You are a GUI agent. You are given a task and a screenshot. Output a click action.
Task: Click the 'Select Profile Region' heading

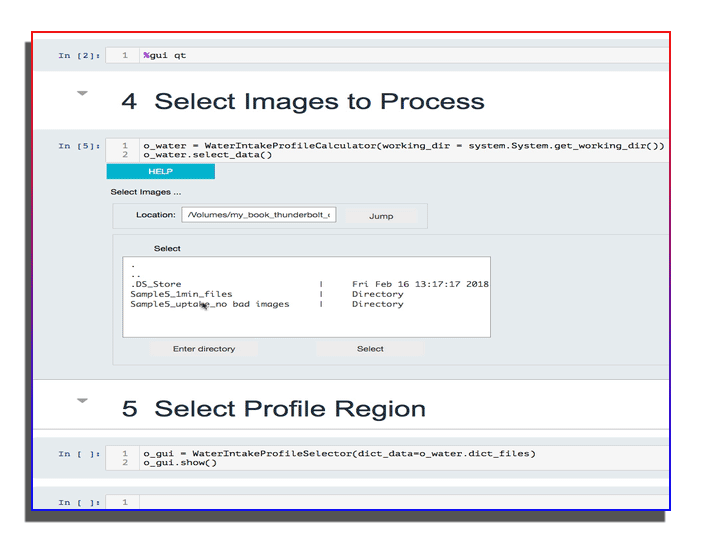click(290, 409)
